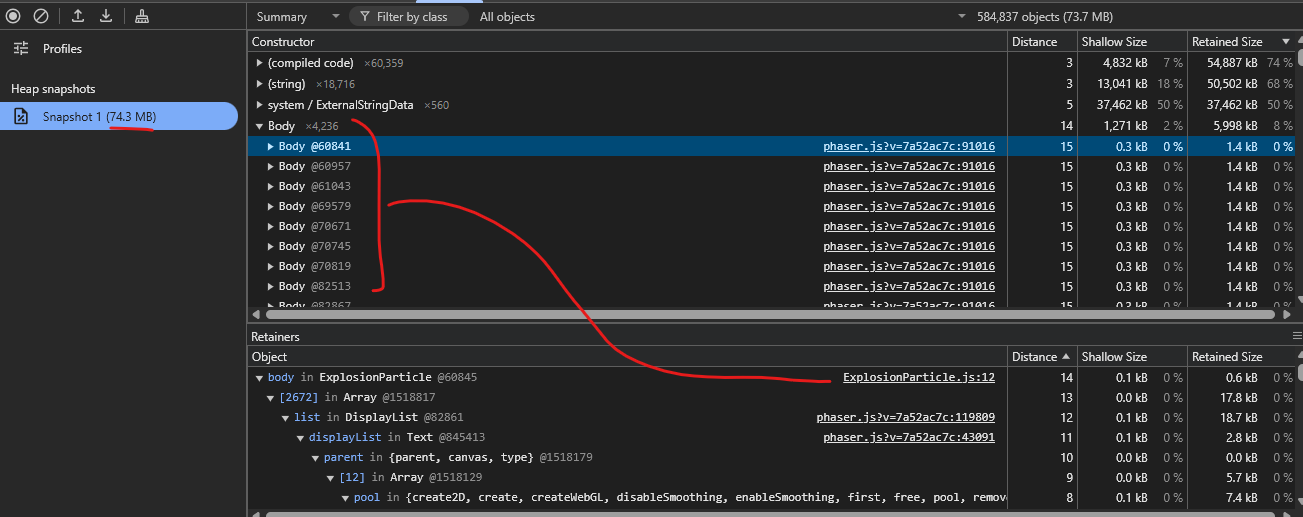The height and width of the screenshot is (517, 1303).
Task: Open the Summary view dropdown
Action: [296, 17]
